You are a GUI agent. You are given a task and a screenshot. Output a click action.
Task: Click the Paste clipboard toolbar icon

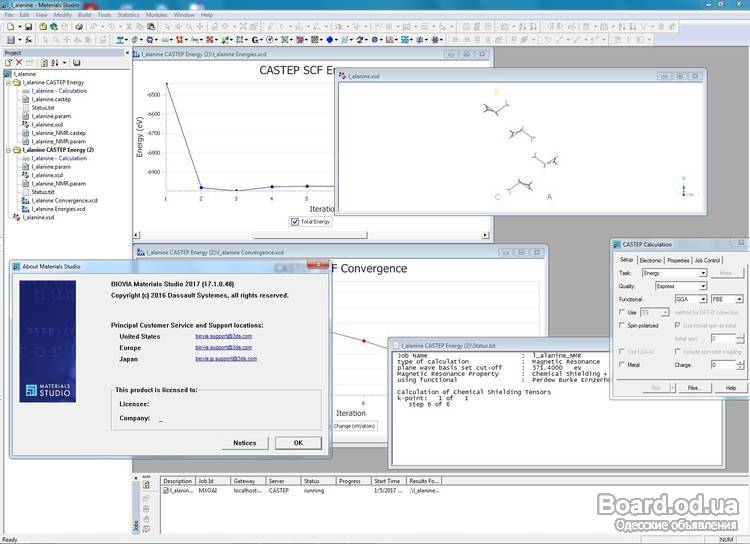pos(151,26)
